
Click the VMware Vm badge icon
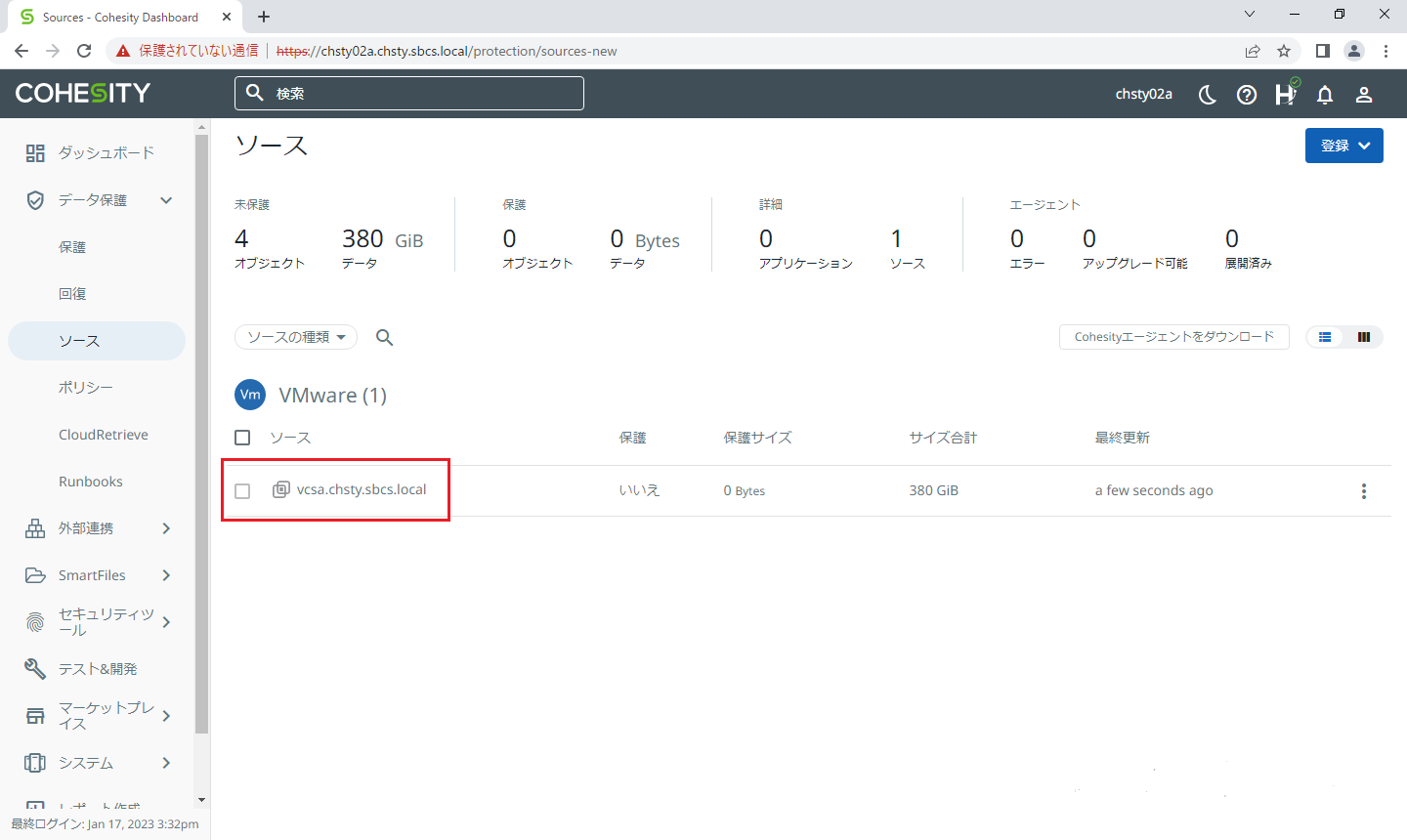[250, 395]
